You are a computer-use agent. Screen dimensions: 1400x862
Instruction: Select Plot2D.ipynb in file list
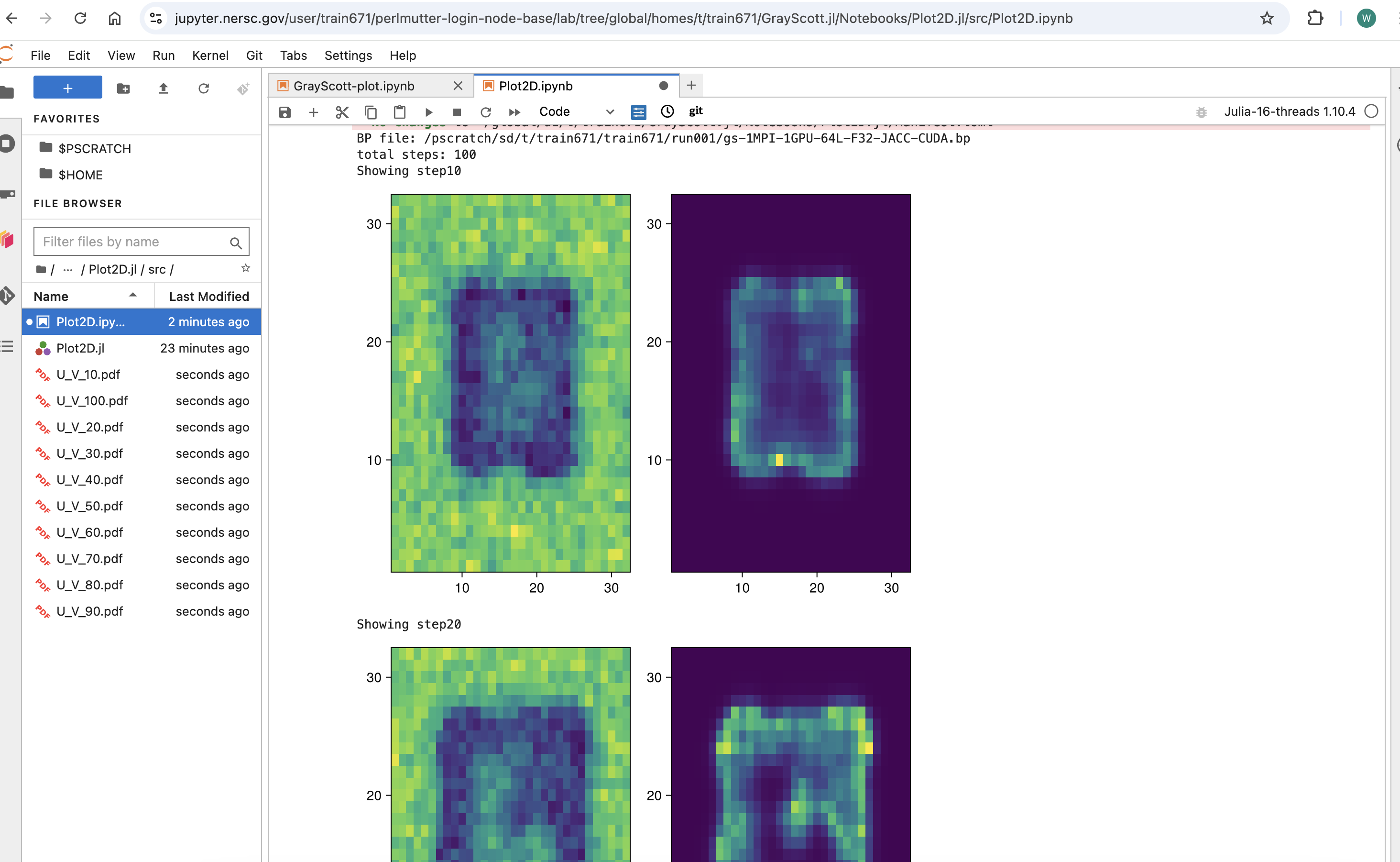pyautogui.click(x=142, y=321)
